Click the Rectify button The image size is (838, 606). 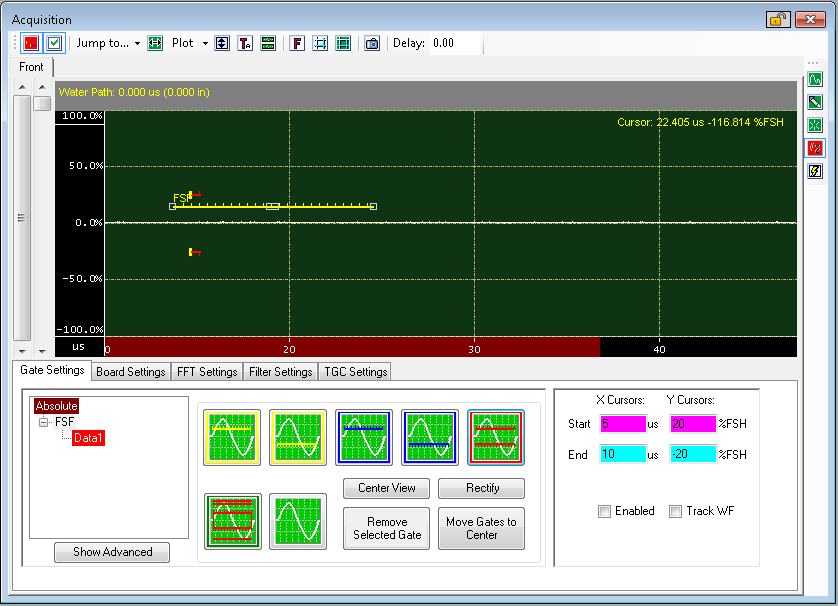[x=481, y=489]
